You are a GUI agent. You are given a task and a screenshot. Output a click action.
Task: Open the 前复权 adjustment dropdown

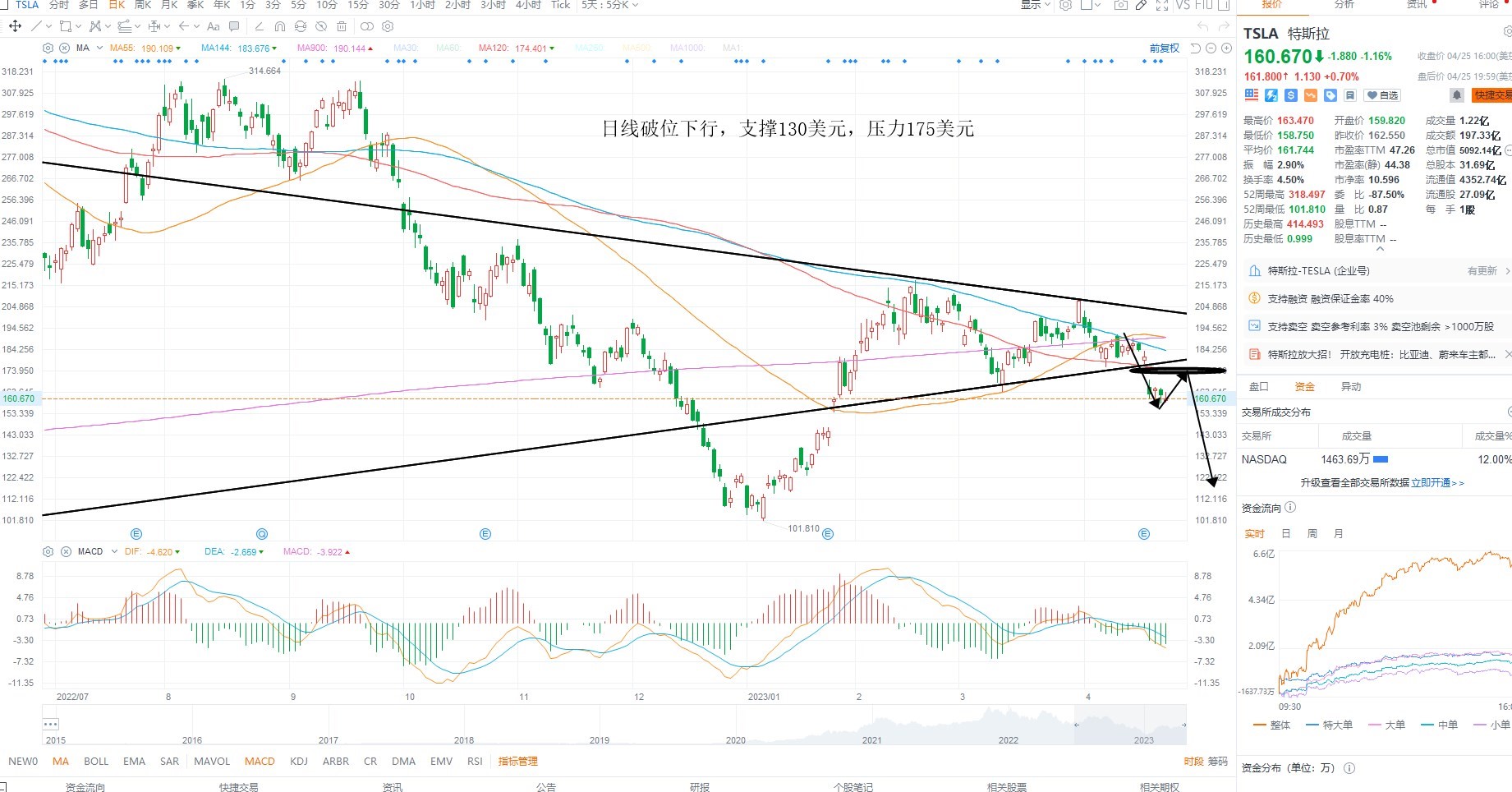tap(1164, 48)
